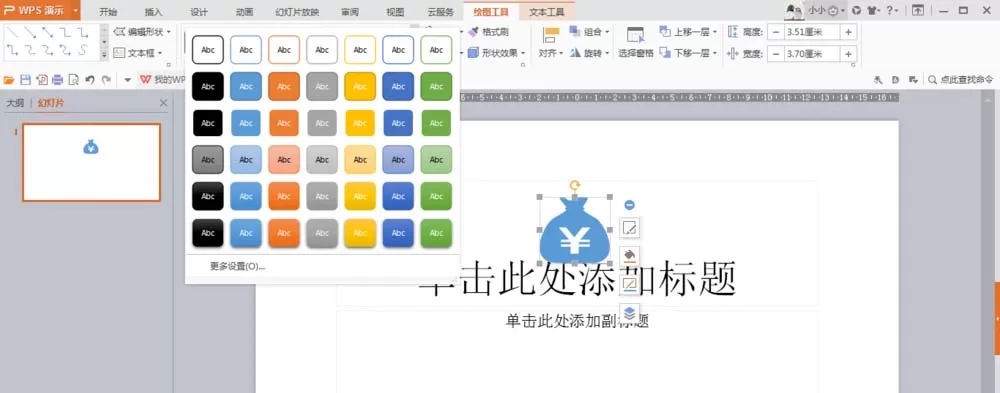Select slide 1 thumbnail in the panel
The height and width of the screenshot is (393, 1000).
pyautogui.click(x=91, y=162)
